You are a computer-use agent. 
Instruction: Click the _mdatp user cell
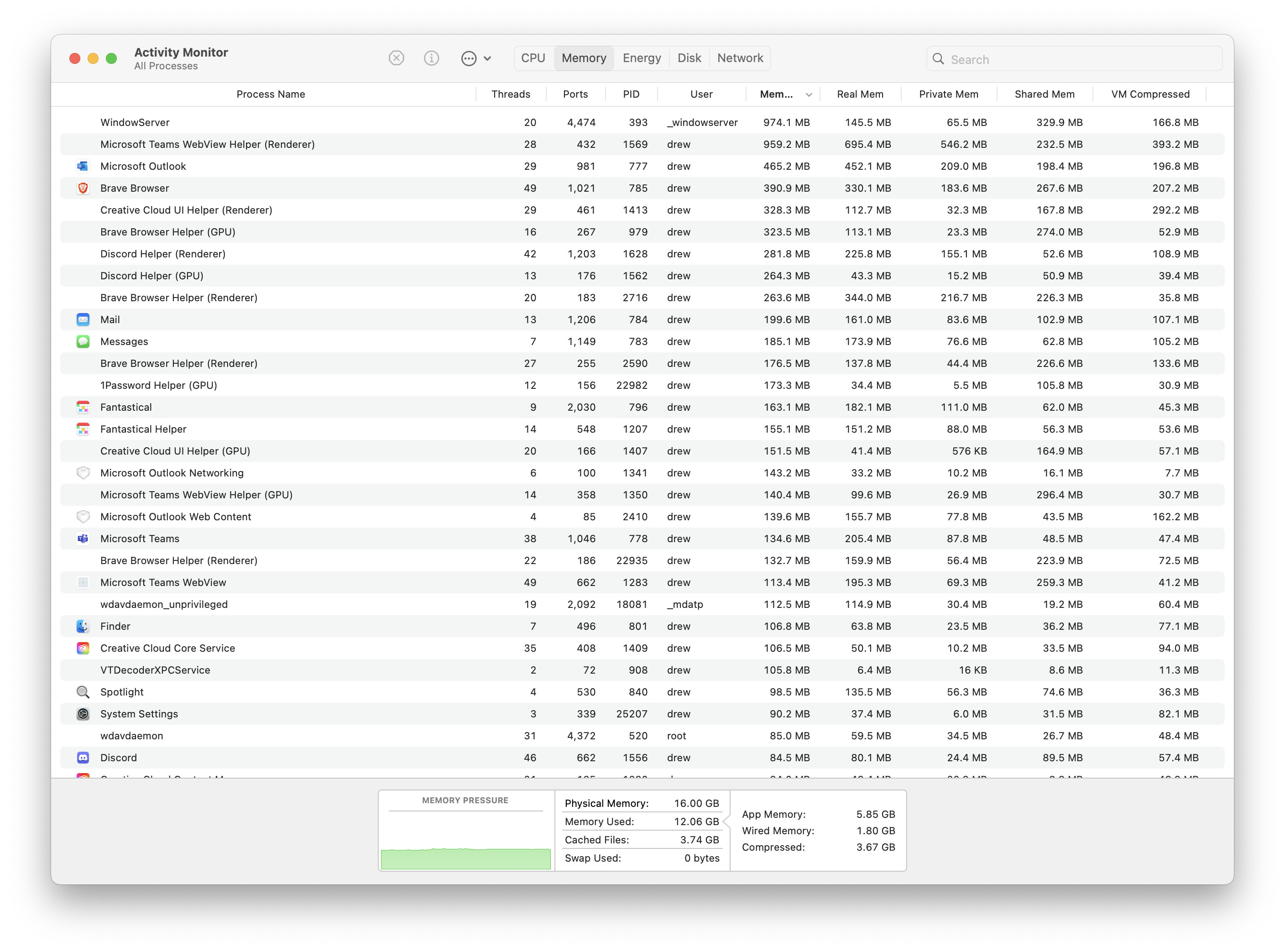click(x=685, y=604)
